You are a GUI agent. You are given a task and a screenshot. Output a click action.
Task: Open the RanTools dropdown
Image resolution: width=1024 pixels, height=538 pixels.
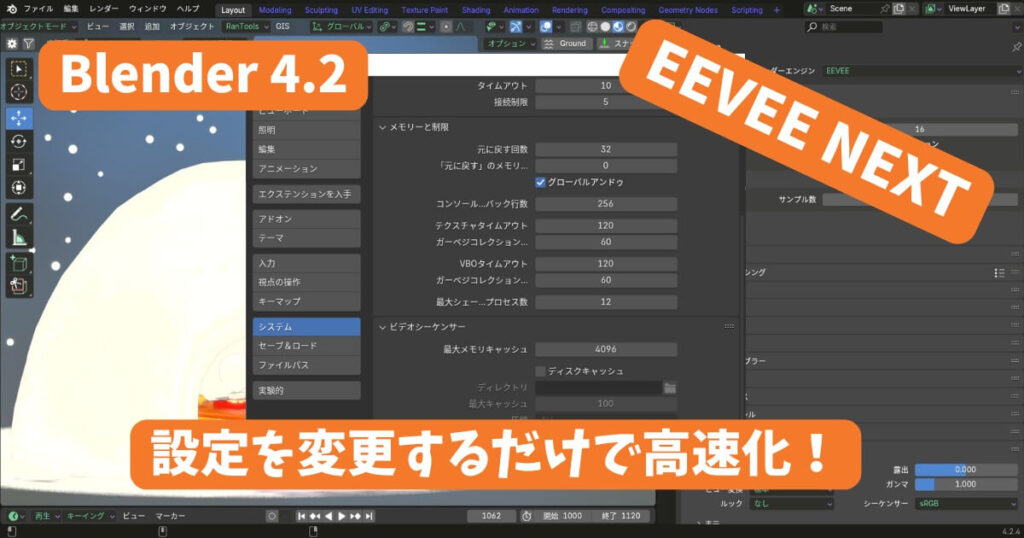click(x=246, y=27)
